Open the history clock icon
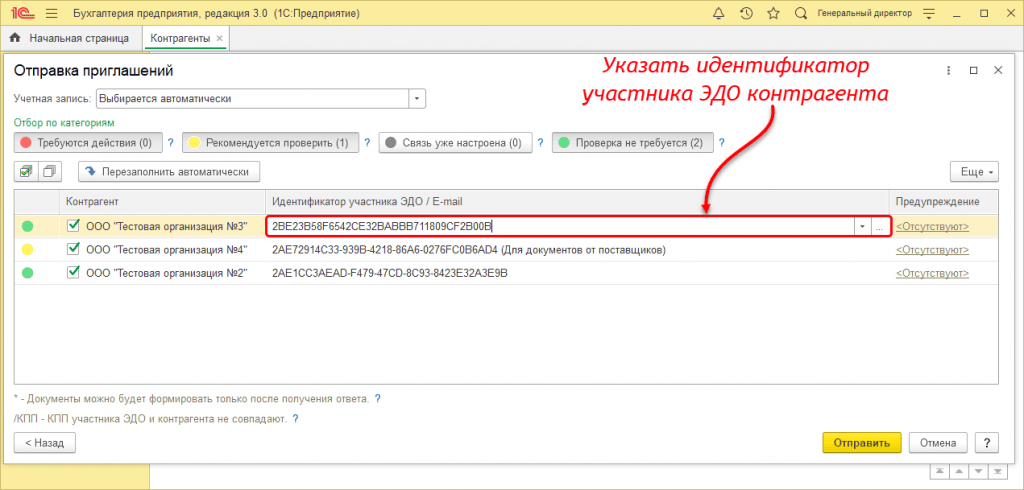Viewport: 1024px width, 490px height. pyautogui.click(x=746, y=14)
